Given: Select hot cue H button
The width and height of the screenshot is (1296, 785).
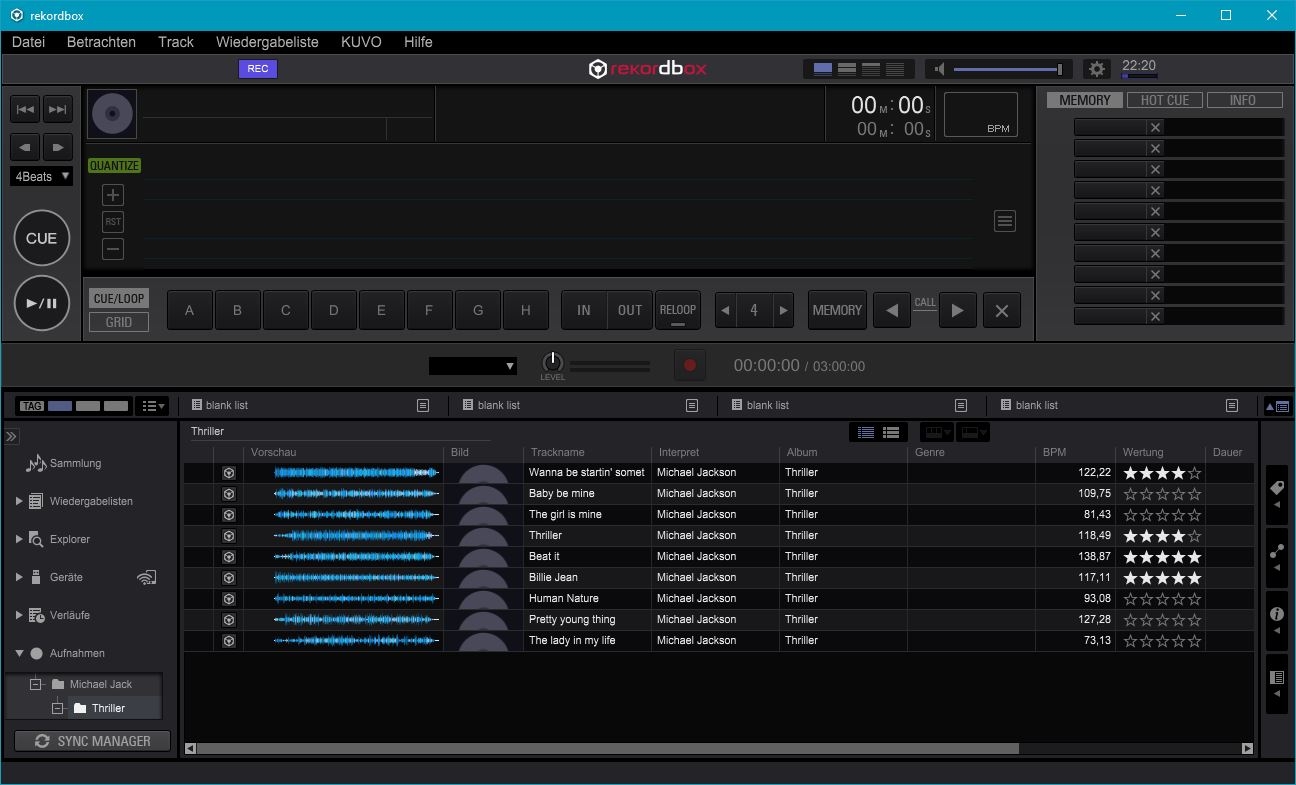Looking at the screenshot, I should pos(526,310).
